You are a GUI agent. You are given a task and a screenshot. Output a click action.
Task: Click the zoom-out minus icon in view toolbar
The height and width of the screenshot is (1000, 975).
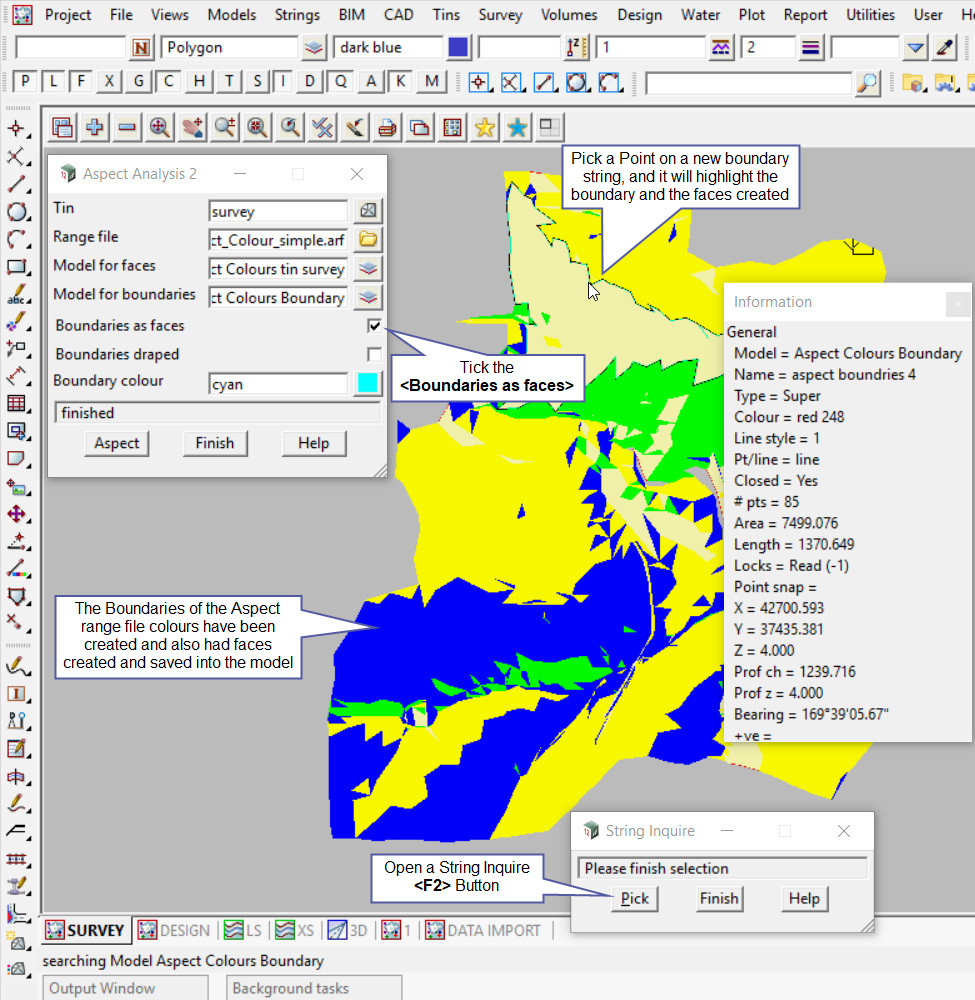tap(127, 127)
